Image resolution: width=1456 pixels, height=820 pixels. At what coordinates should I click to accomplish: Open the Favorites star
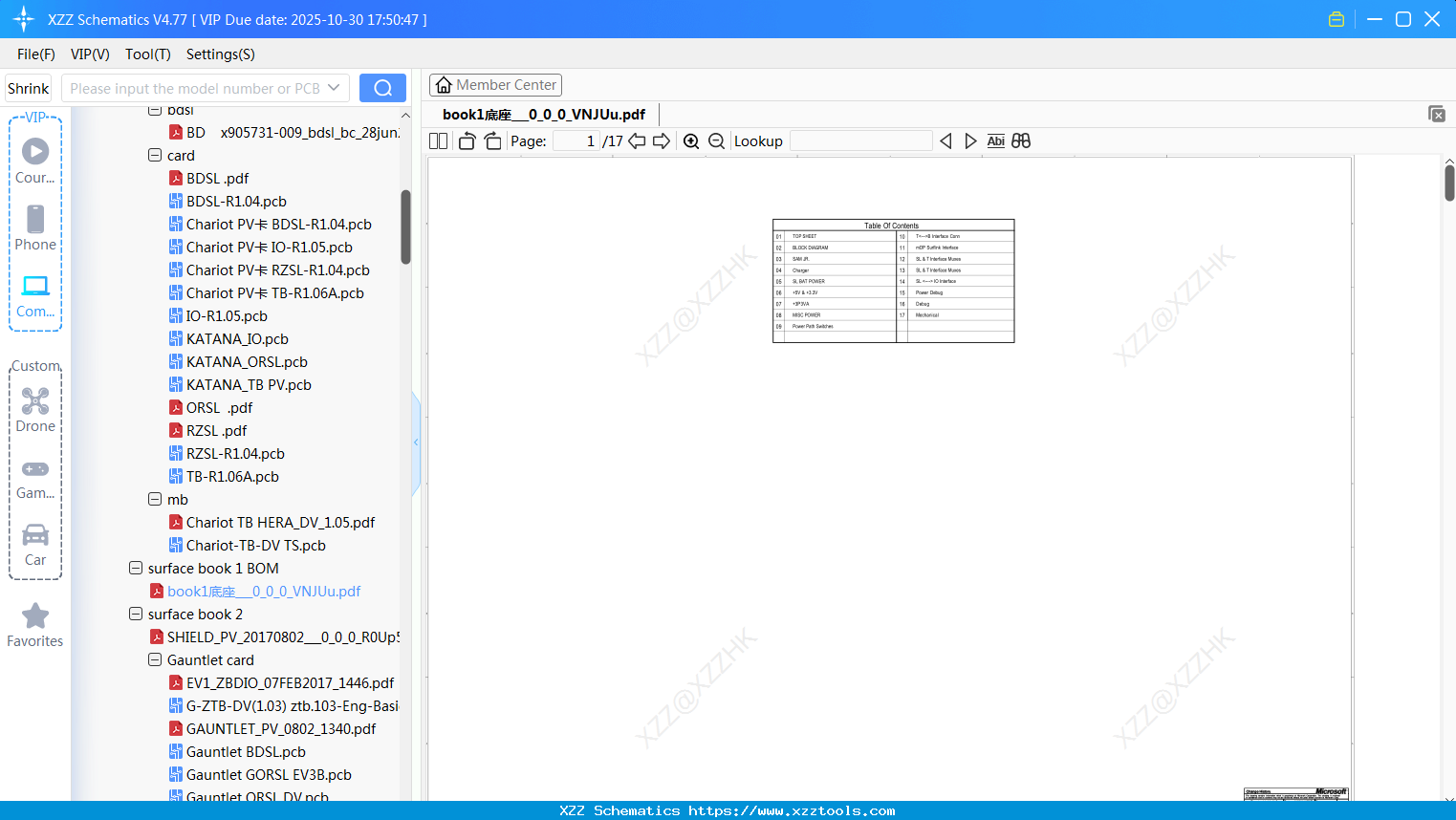click(35, 625)
